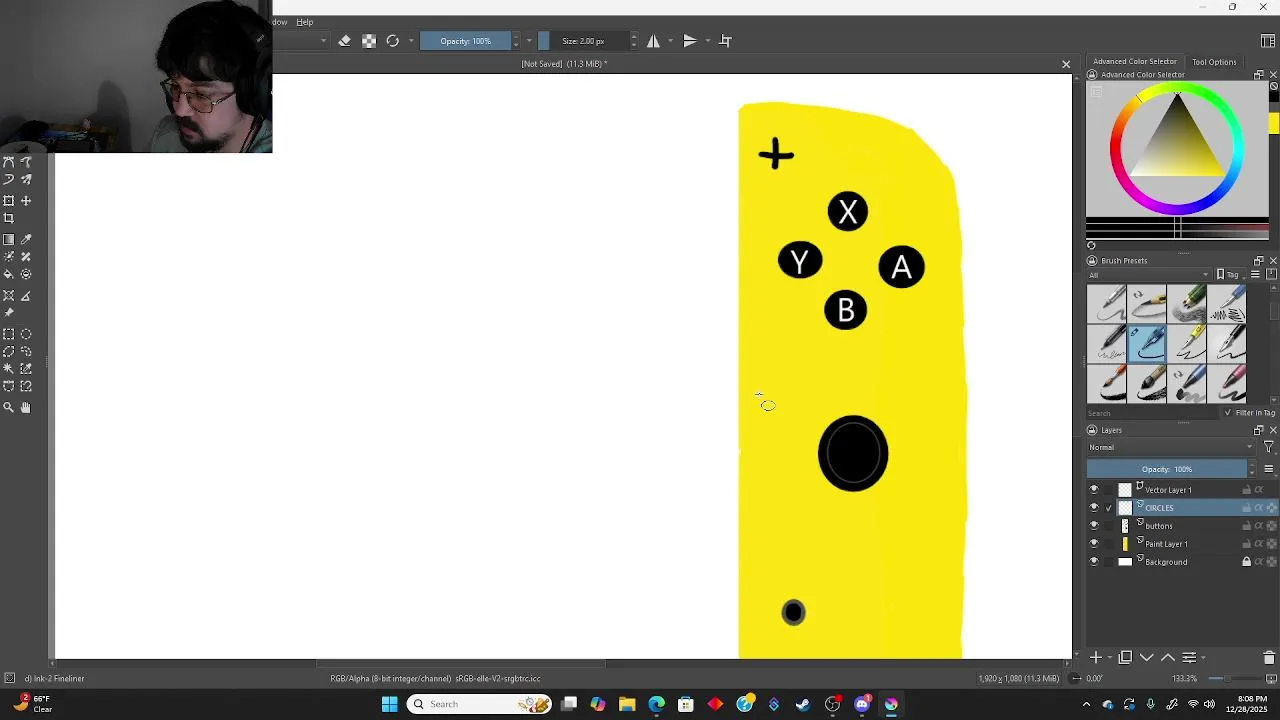
Task: Open the brush presets All tag dropdown
Action: (1149, 275)
